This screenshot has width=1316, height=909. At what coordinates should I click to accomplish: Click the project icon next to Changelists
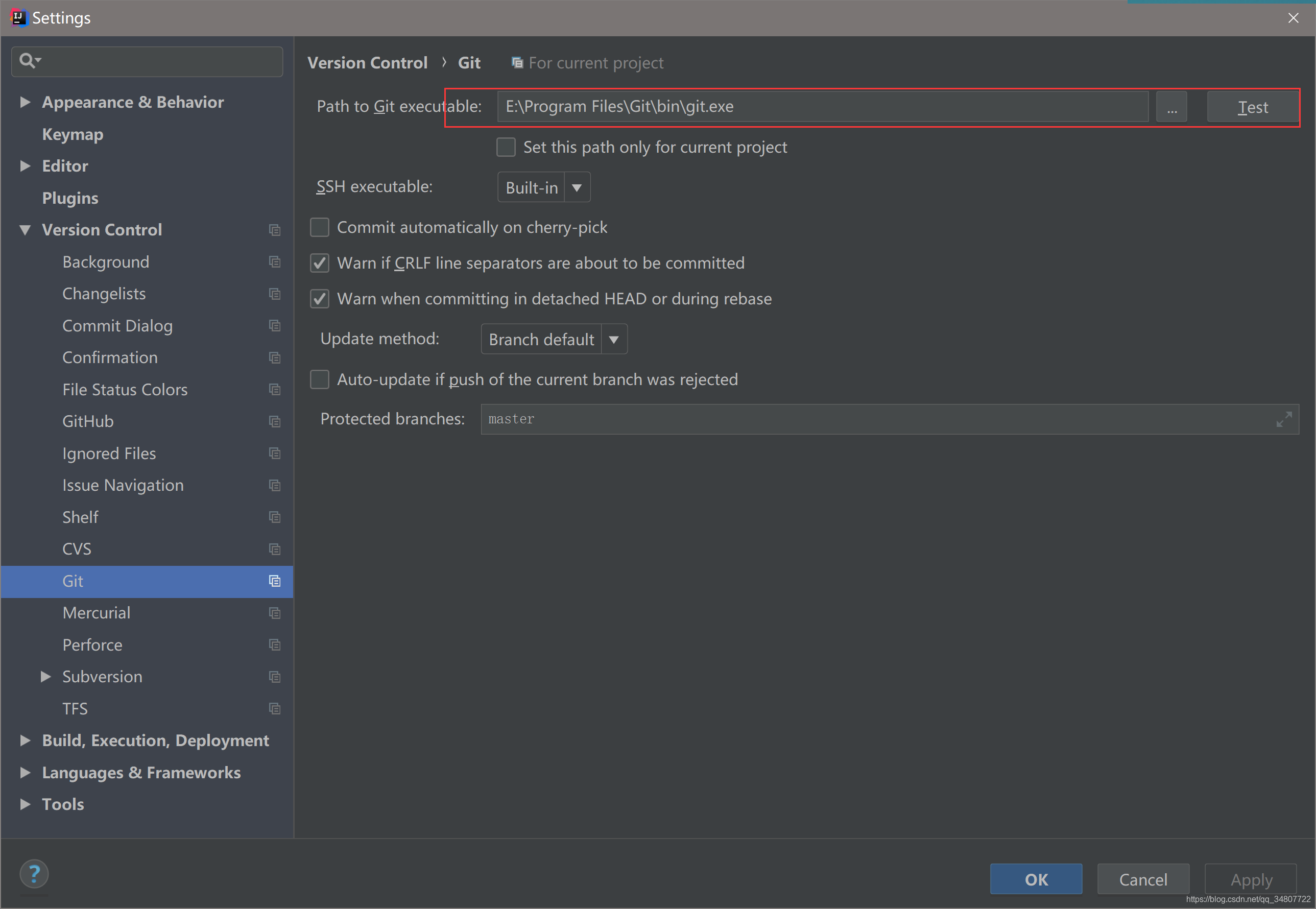pyautogui.click(x=274, y=294)
